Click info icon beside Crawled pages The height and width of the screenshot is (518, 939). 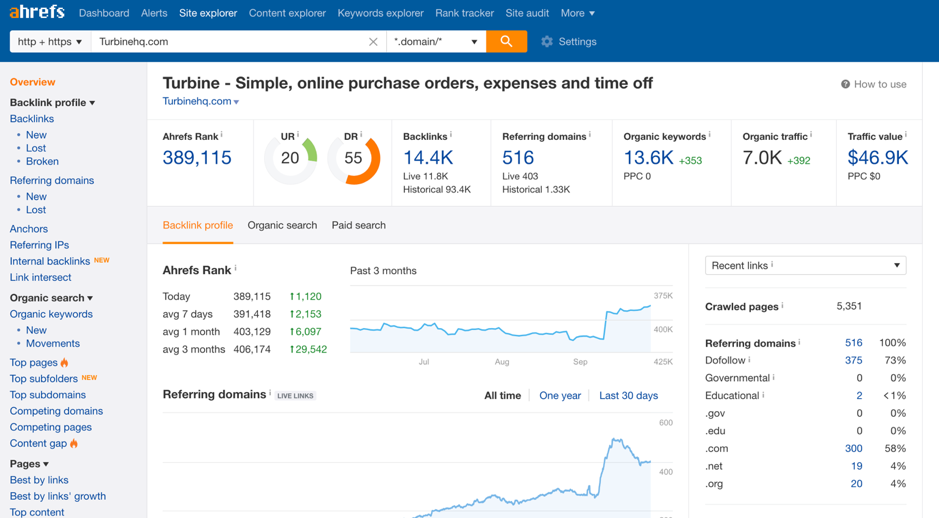(782, 305)
